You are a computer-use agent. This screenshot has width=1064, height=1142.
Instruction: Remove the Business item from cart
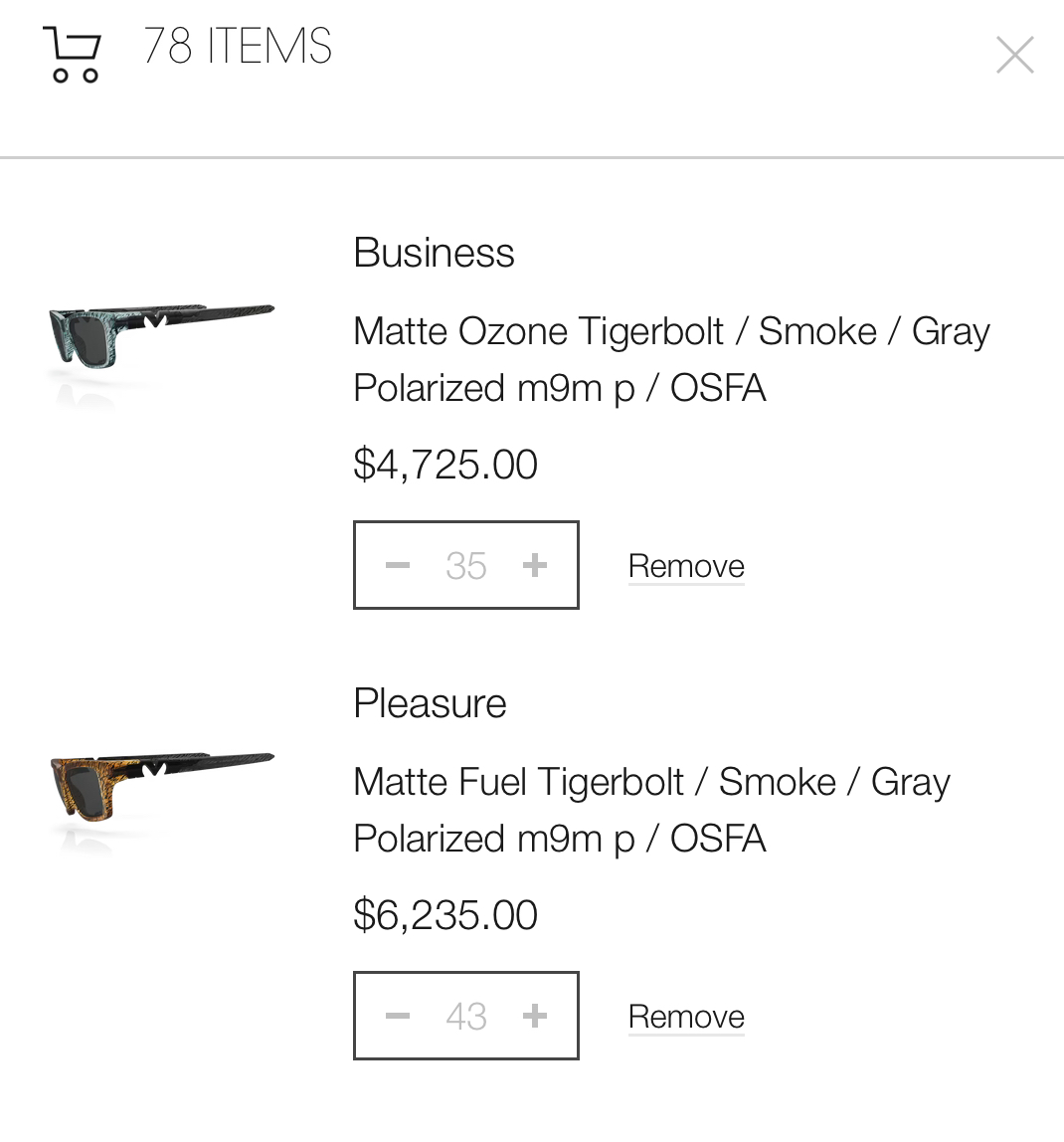pos(686,566)
